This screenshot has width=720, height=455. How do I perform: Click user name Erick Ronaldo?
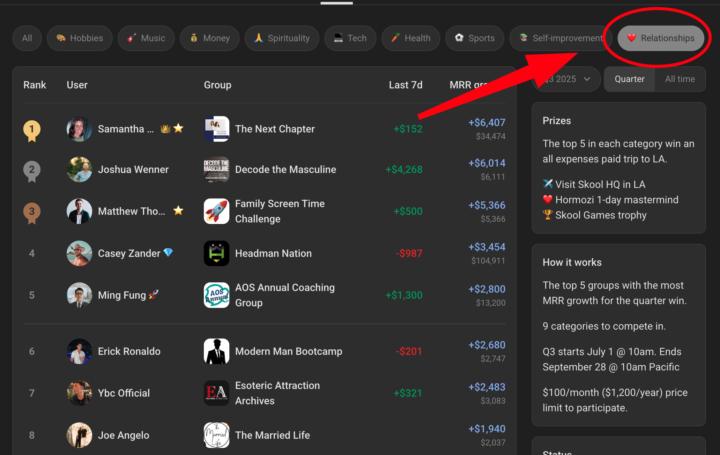click(x=129, y=351)
